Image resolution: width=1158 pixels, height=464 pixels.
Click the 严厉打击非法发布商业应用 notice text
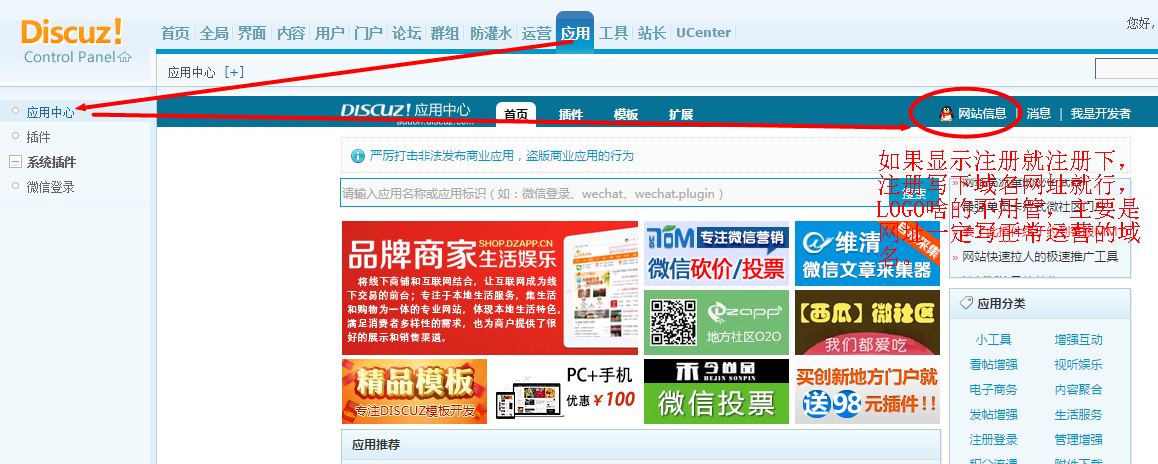click(501, 156)
